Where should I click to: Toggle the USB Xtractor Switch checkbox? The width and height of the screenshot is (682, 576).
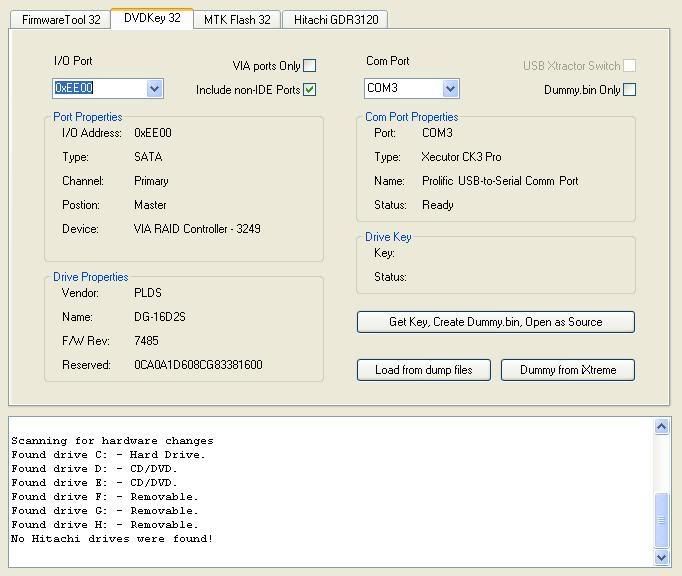(x=629, y=66)
